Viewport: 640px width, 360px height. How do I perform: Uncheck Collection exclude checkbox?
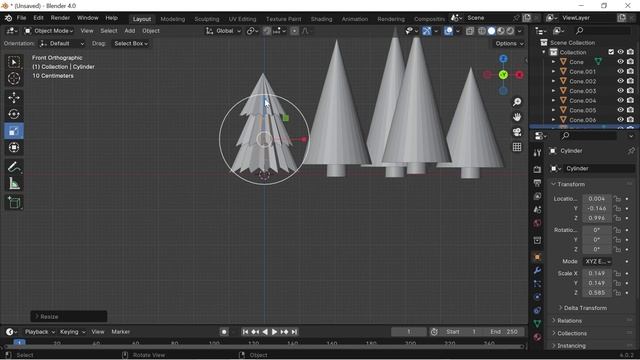click(611, 52)
